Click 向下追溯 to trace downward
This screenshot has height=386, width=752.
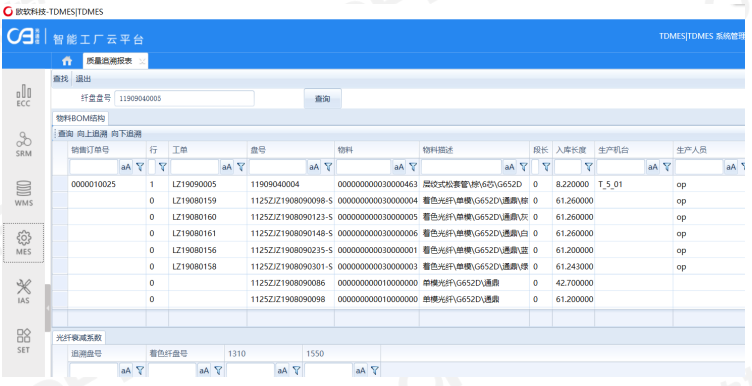tap(126, 134)
